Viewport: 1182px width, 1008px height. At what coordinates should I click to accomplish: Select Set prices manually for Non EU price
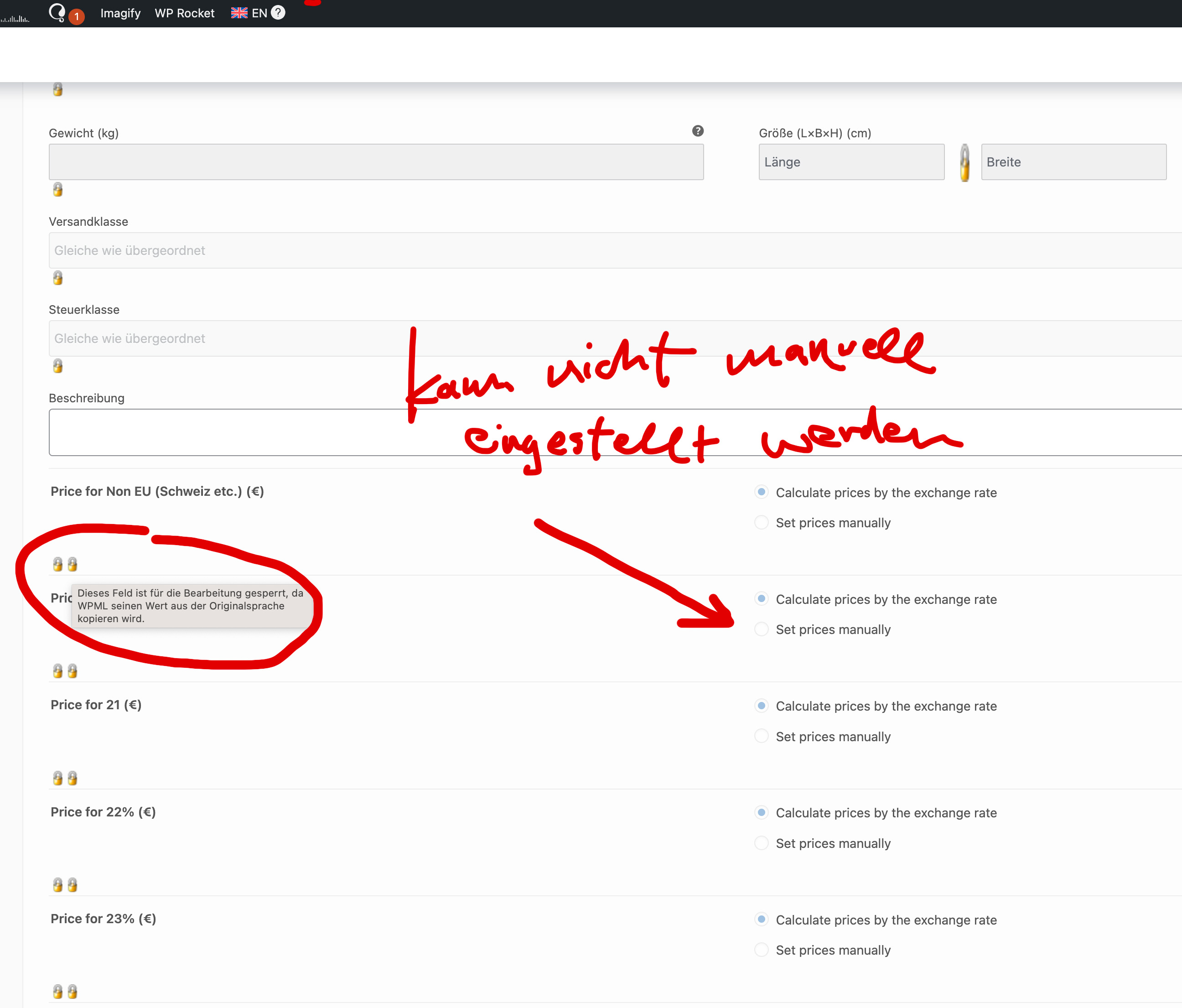[x=761, y=523]
